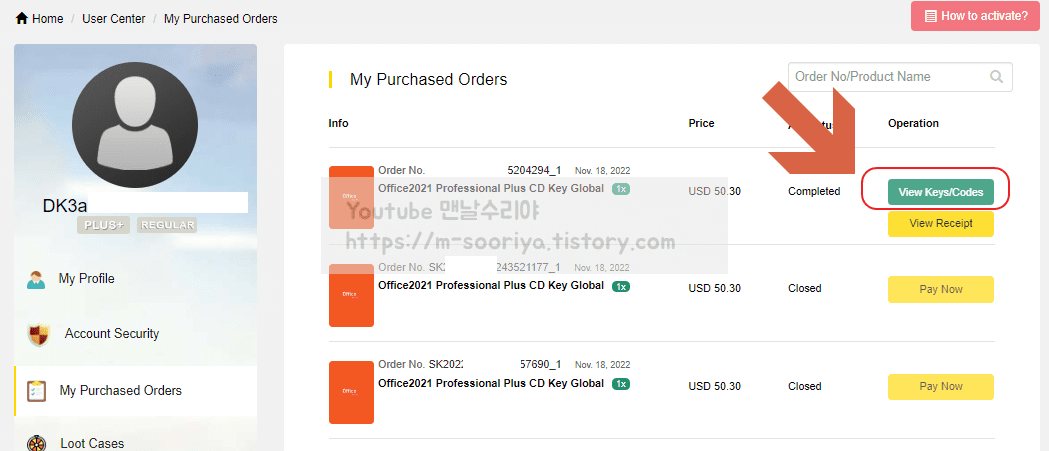
Task: Click the Account Security shield icon
Action: click(x=39, y=334)
